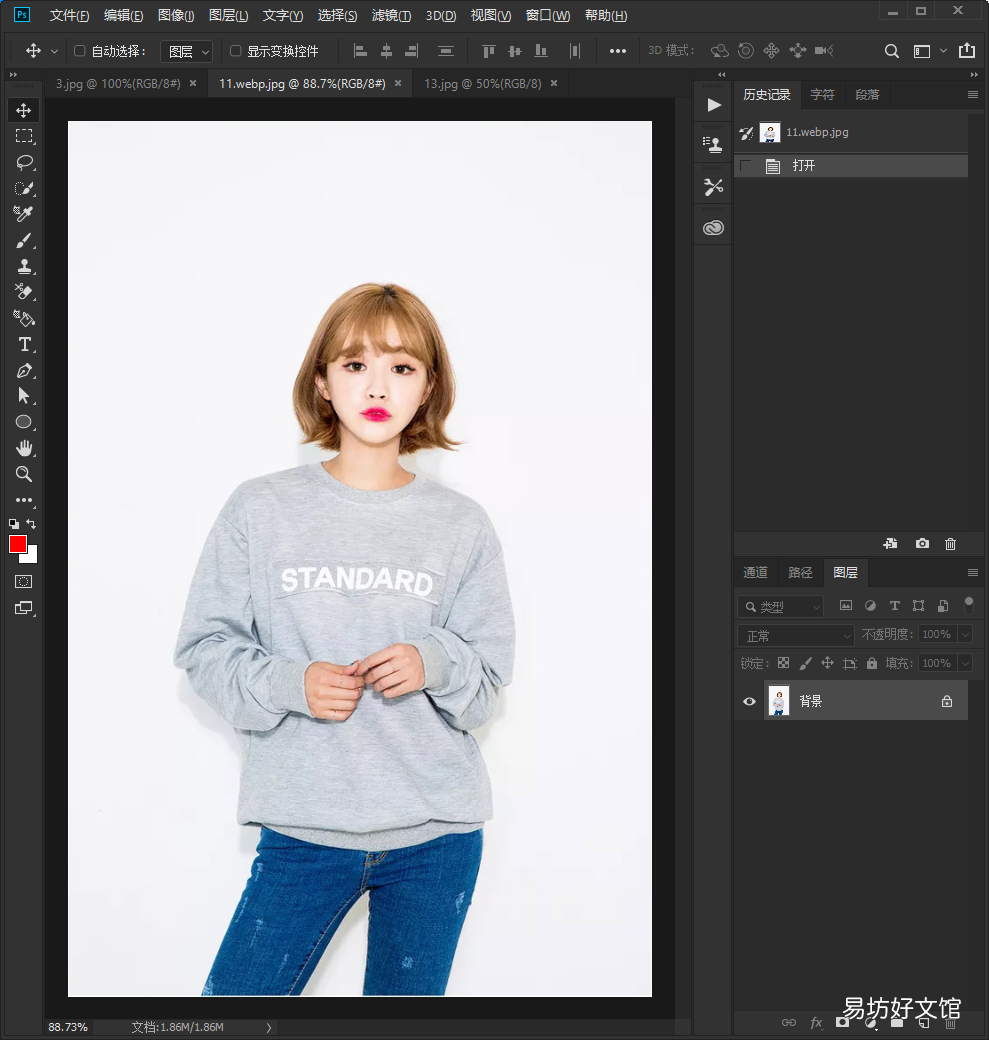Select the Hand tool
989x1040 pixels.
point(24,448)
